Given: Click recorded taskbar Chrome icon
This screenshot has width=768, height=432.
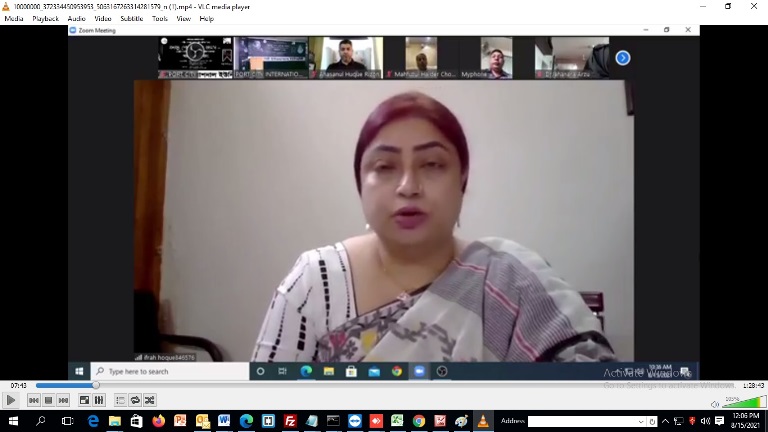Looking at the screenshot, I should [x=397, y=371].
